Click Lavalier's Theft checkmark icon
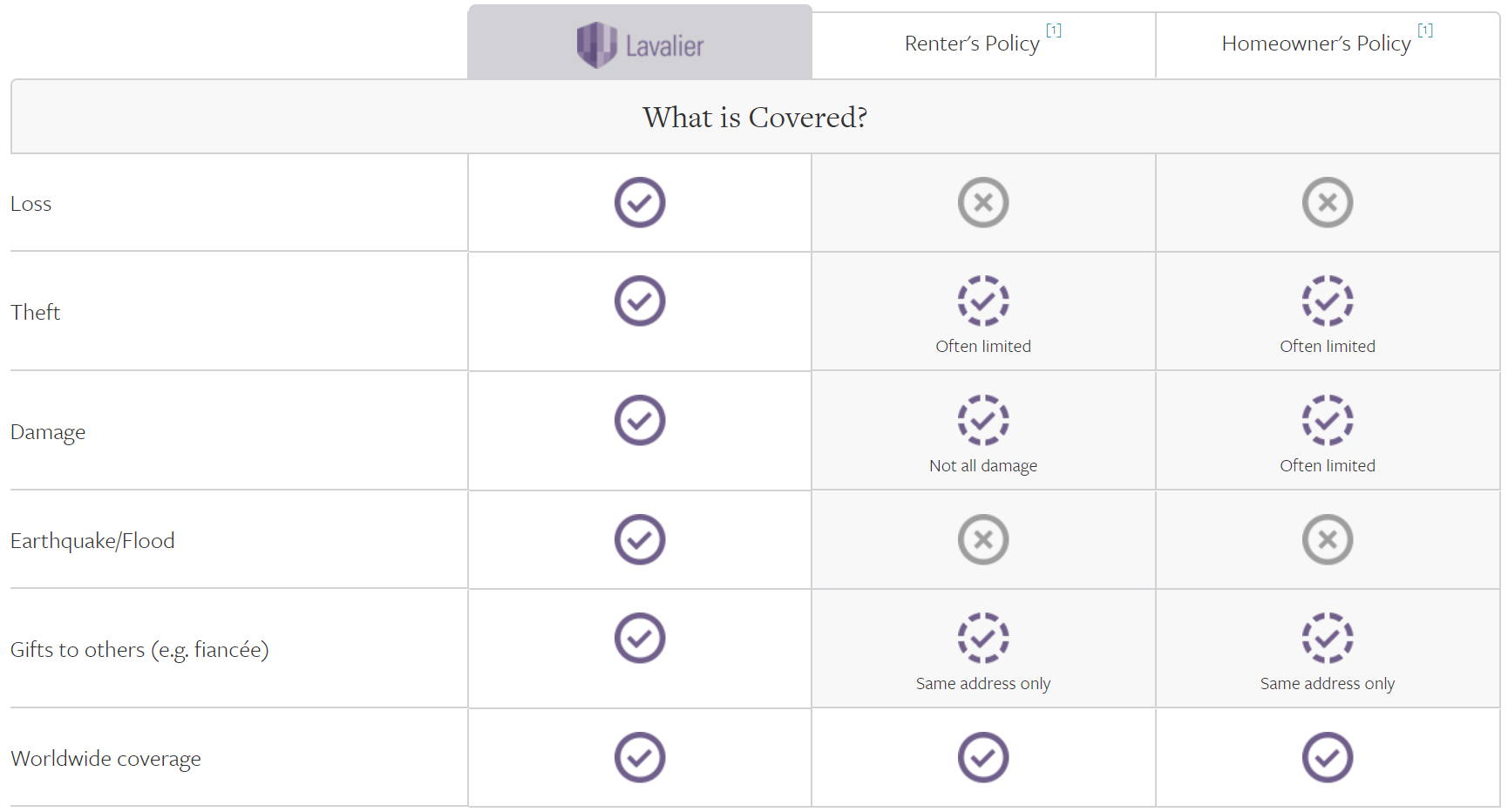 [x=640, y=301]
